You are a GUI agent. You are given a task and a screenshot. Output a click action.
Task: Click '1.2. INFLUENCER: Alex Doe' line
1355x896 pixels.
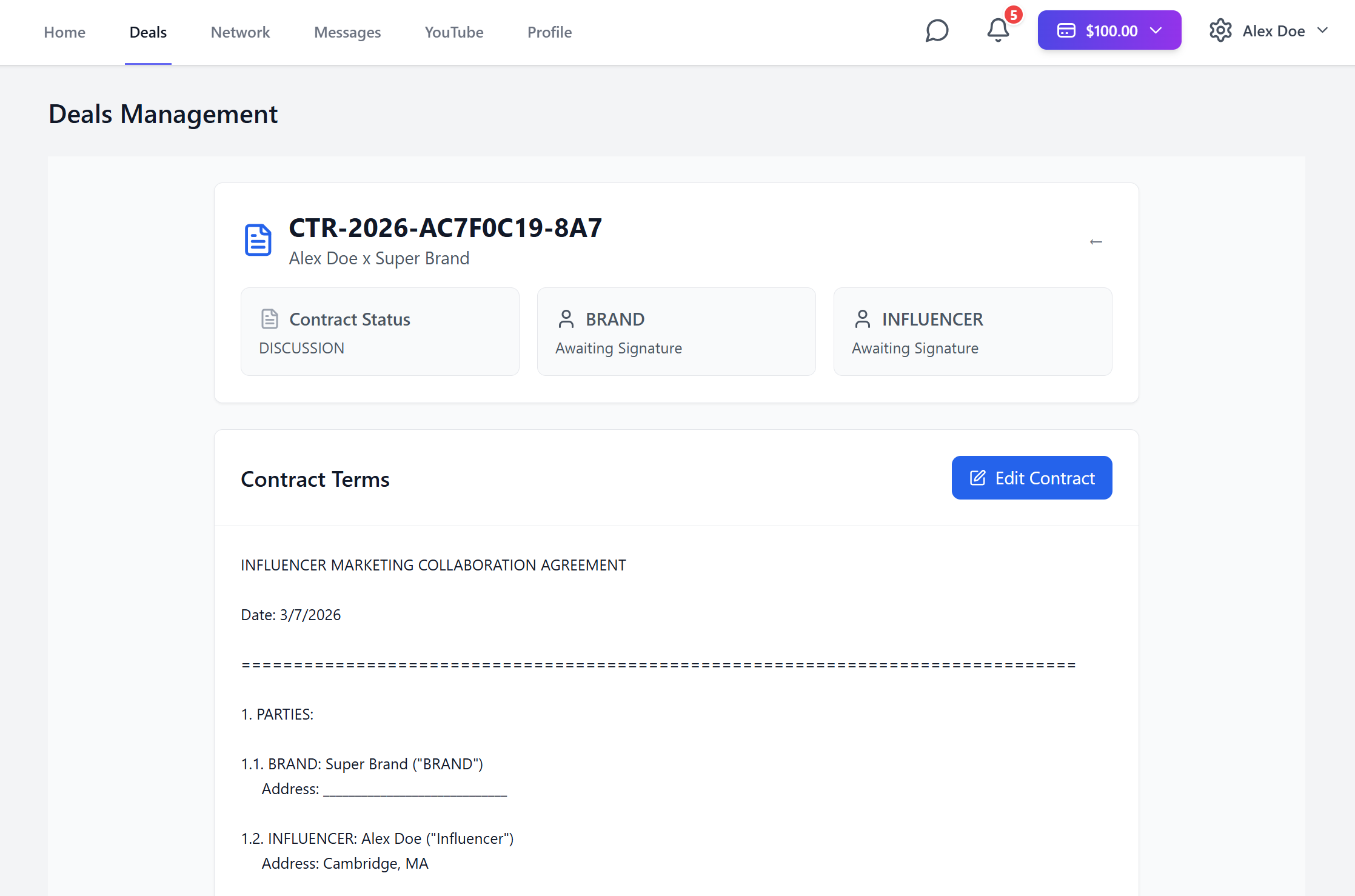click(377, 838)
